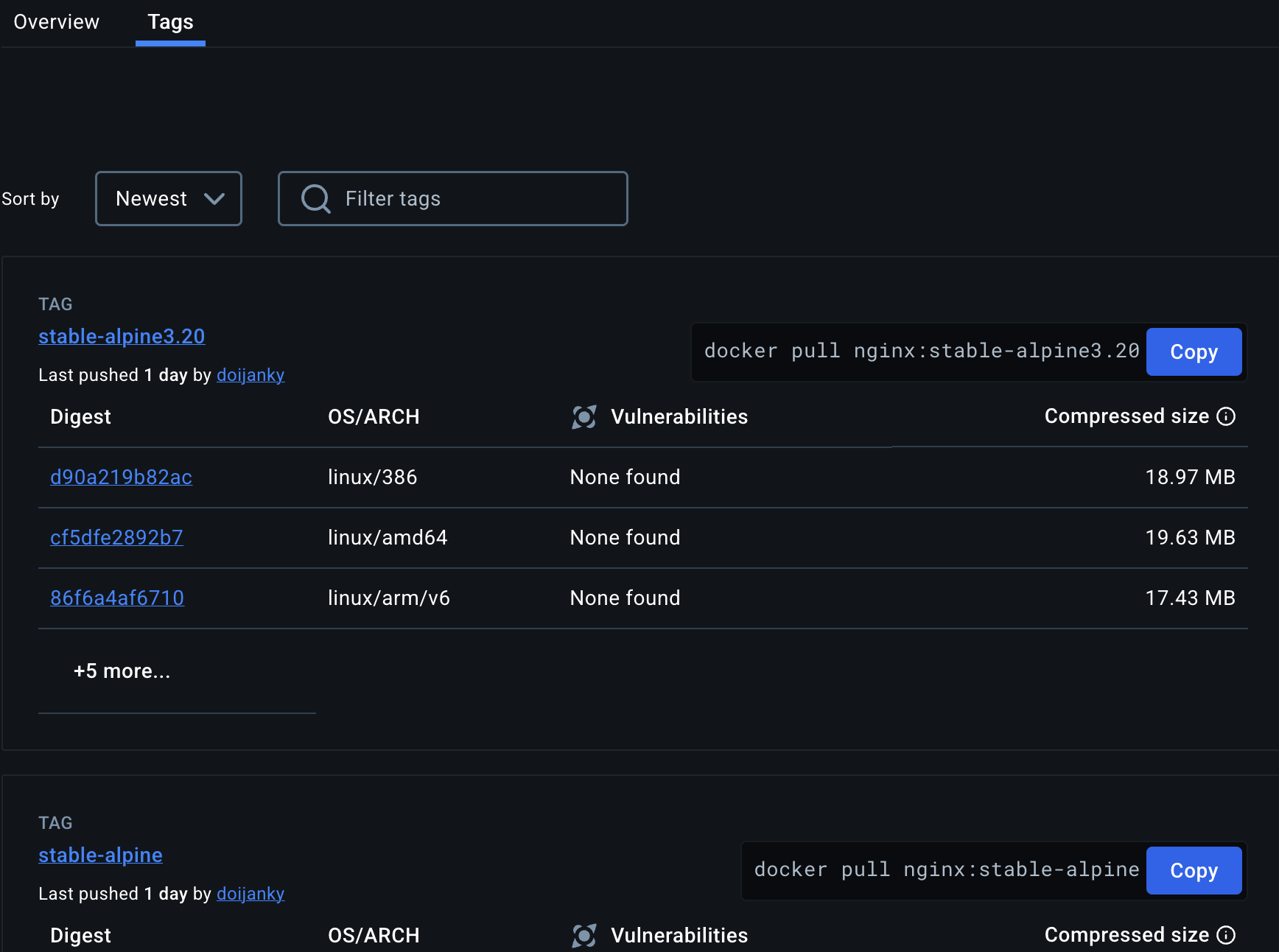This screenshot has width=1279, height=952.
Task: Click the Digest column header of stable-alpine3.20
Action: coord(80,417)
